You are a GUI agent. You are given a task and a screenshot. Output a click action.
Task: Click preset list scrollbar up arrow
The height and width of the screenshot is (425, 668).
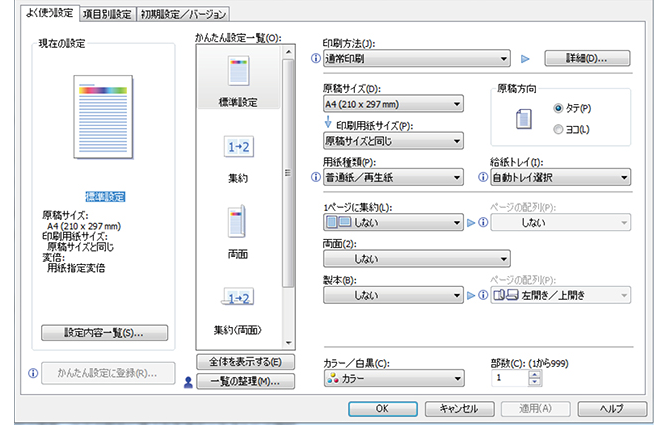tap(288, 52)
